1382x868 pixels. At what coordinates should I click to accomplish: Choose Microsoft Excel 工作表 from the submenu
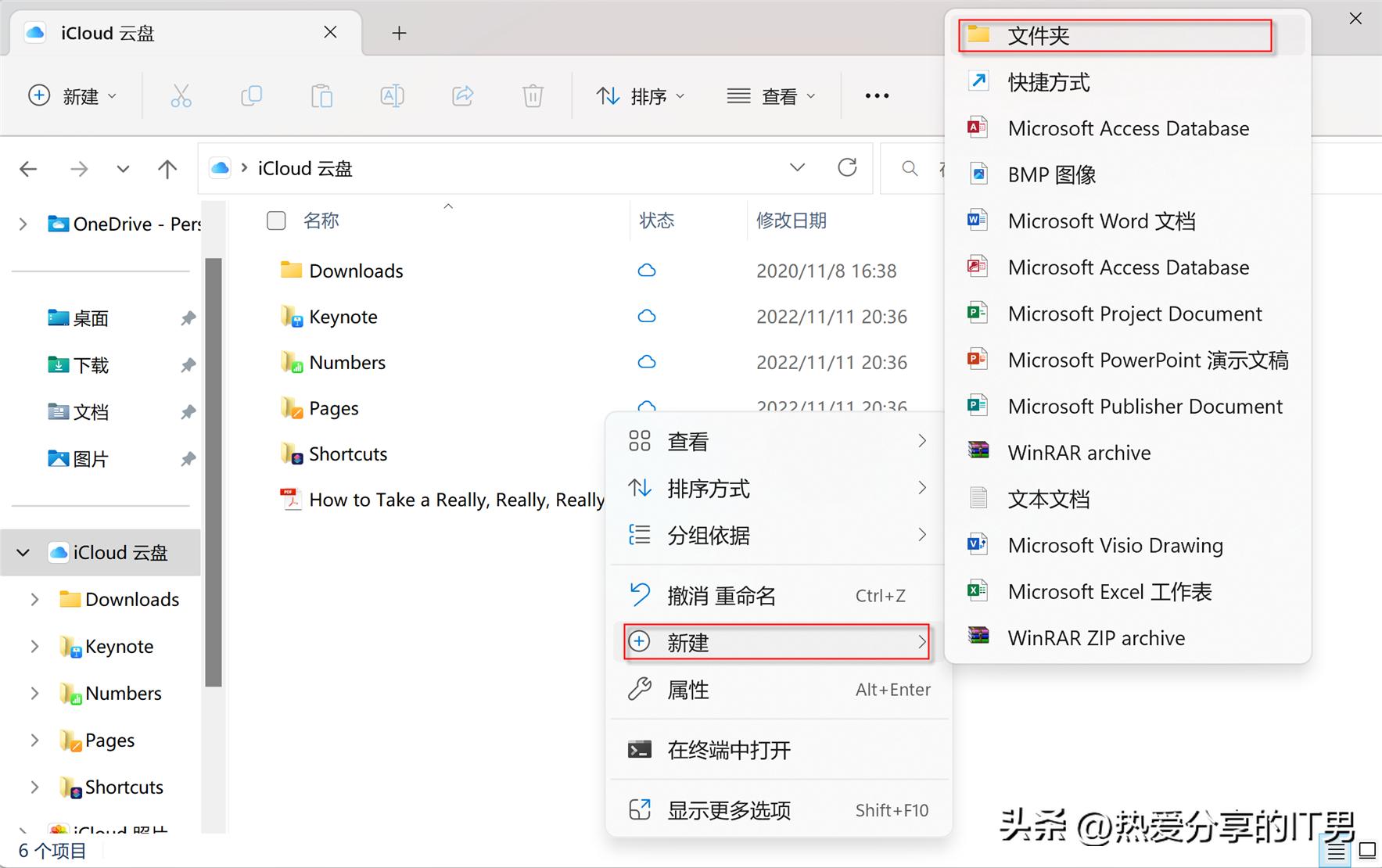tap(1109, 592)
